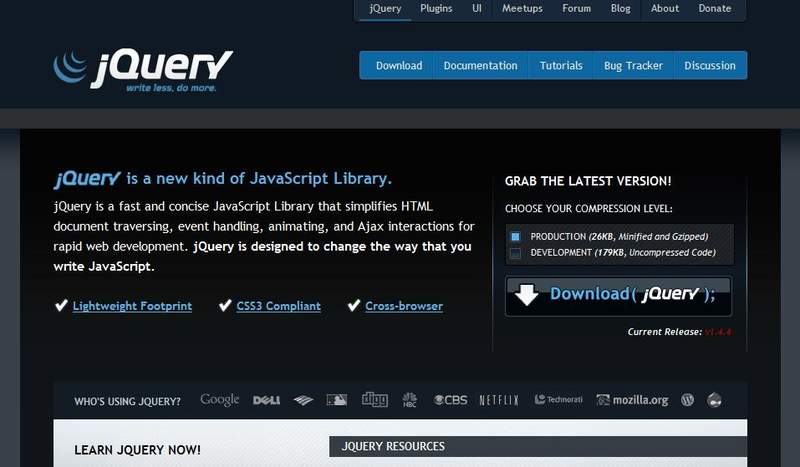
Task: Open the Plugins tab in top navigation
Action: point(436,8)
